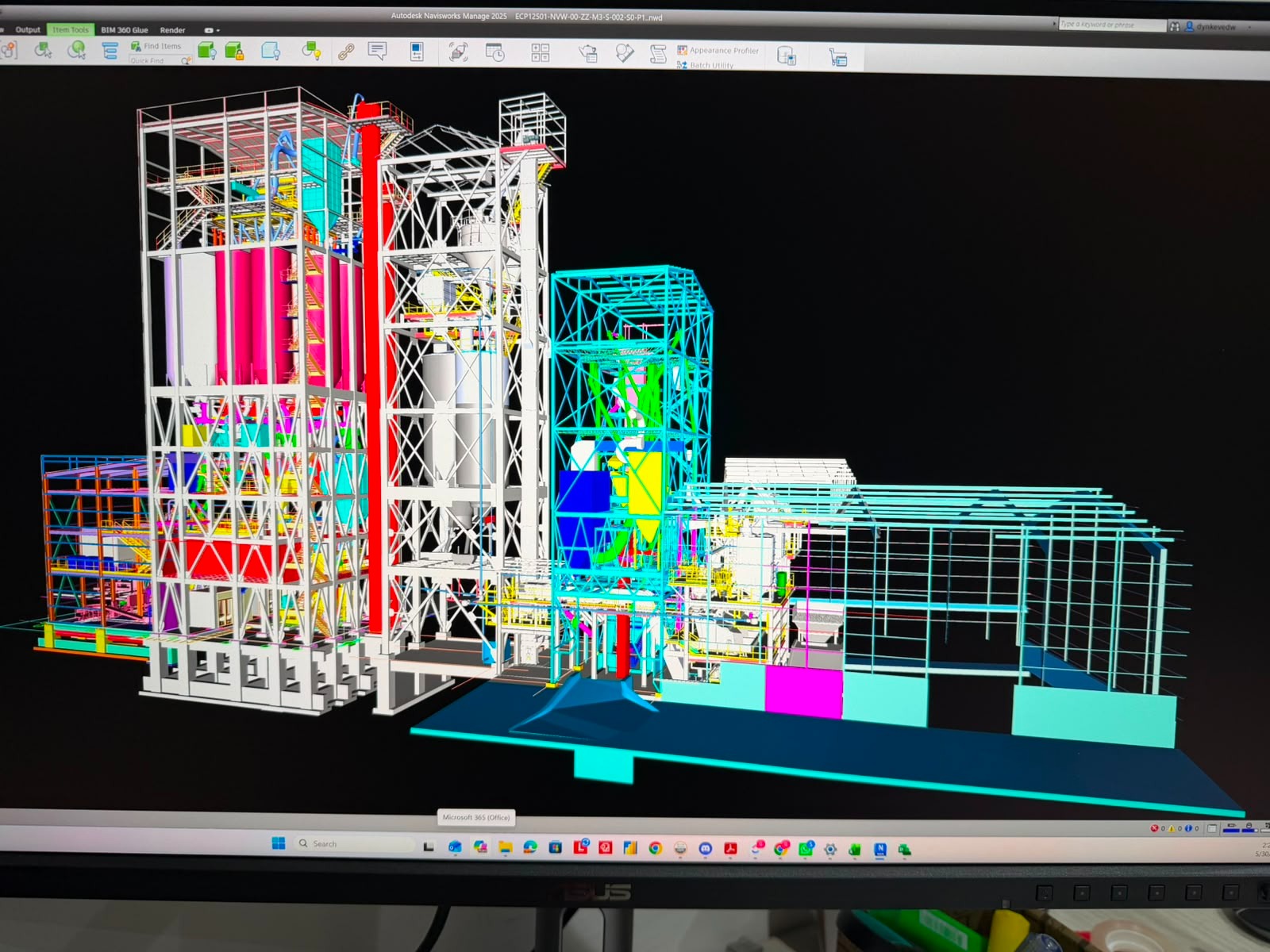
Task: Open the Properties panel icon
Action: pos(417,52)
